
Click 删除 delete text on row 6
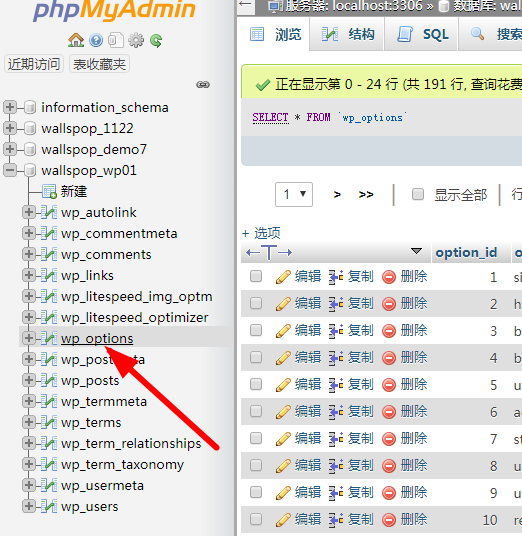(x=414, y=412)
